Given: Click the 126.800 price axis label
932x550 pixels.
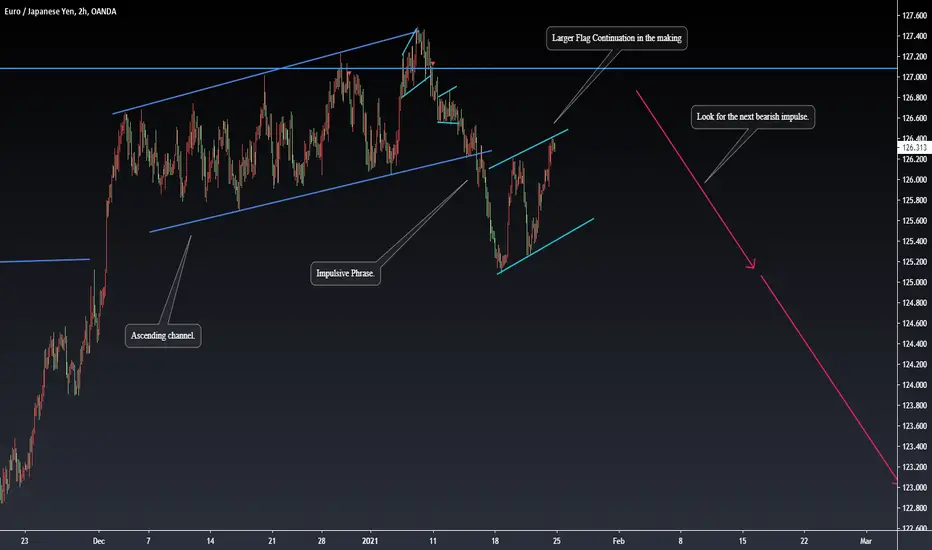Looking at the screenshot, I should coord(914,98).
